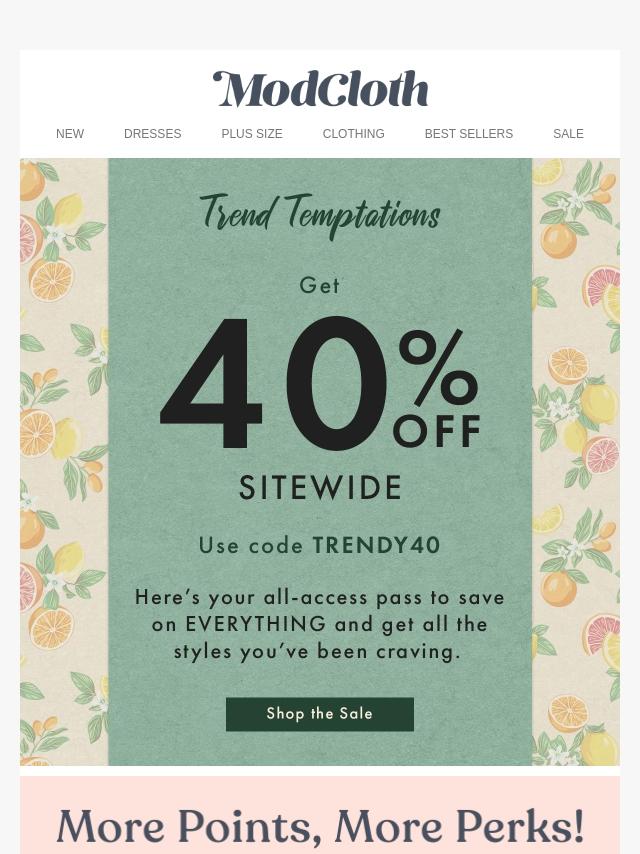Viewport: 640px width, 854px height.
Task: Click the large 40% OFF graphic
Action: click(320, 384)
